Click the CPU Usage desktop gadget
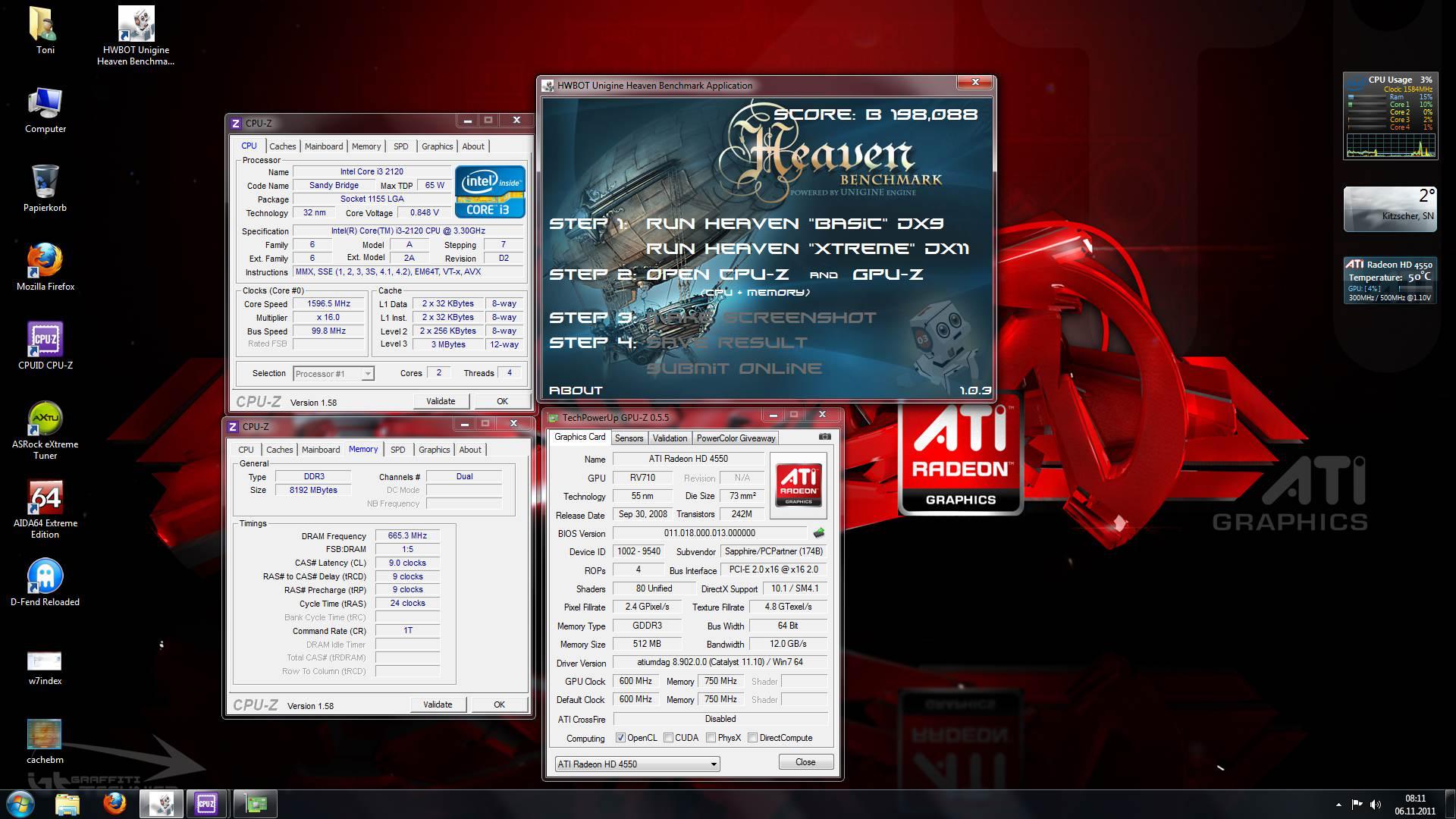The image size is (1456, 819). point(1390,115)
